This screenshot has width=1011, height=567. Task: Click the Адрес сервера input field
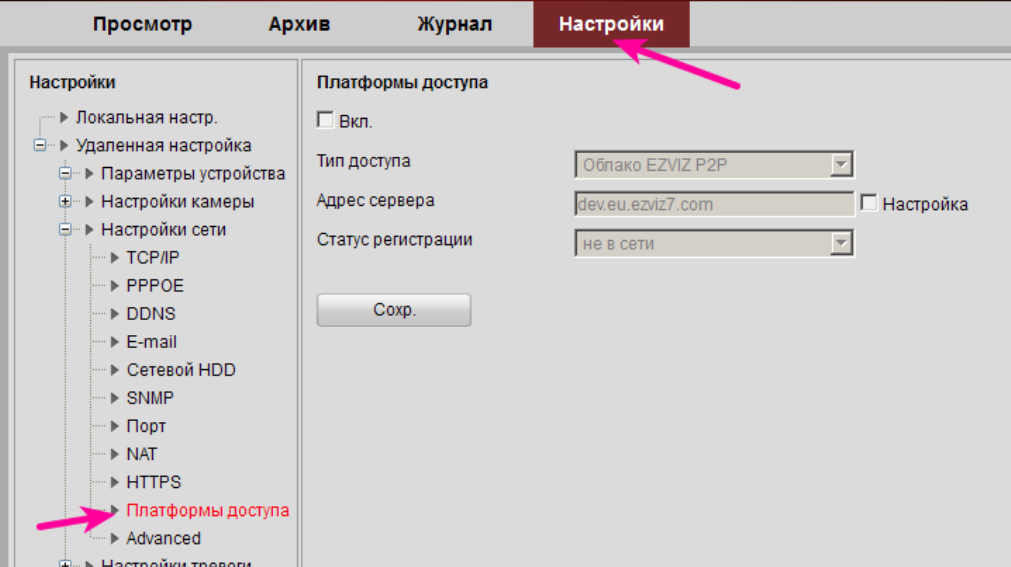click(x=714, y=204)
